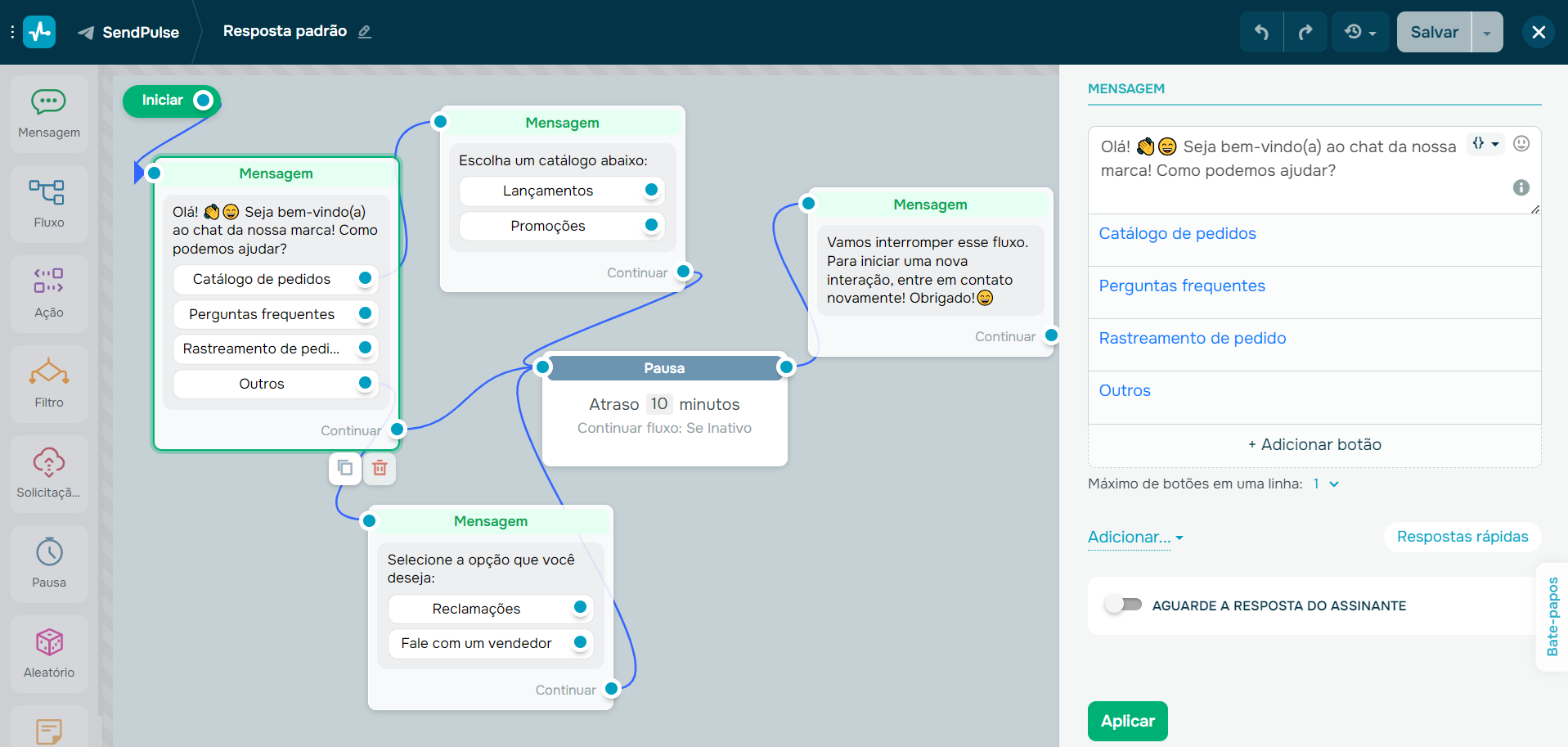Click '+ Adicionar botão' in the message panel
Viewport: 1568px width, 747px height.
point(1314,444)
